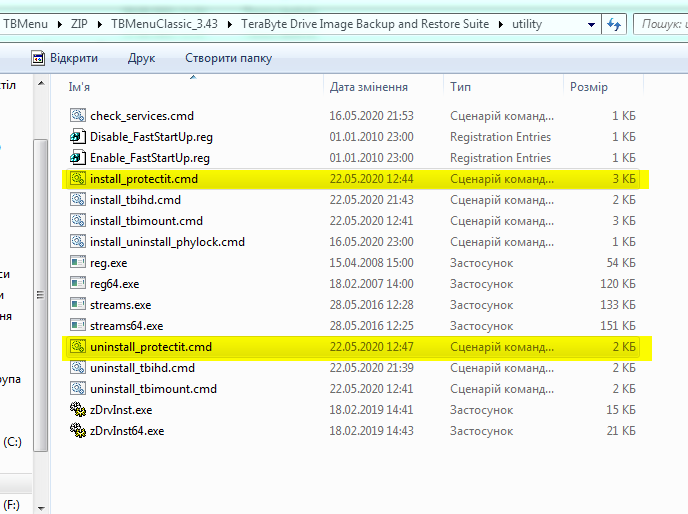Select the Enable_FastStartUp.reg file name
688x514 pixels.
click(x=150, y=158)
